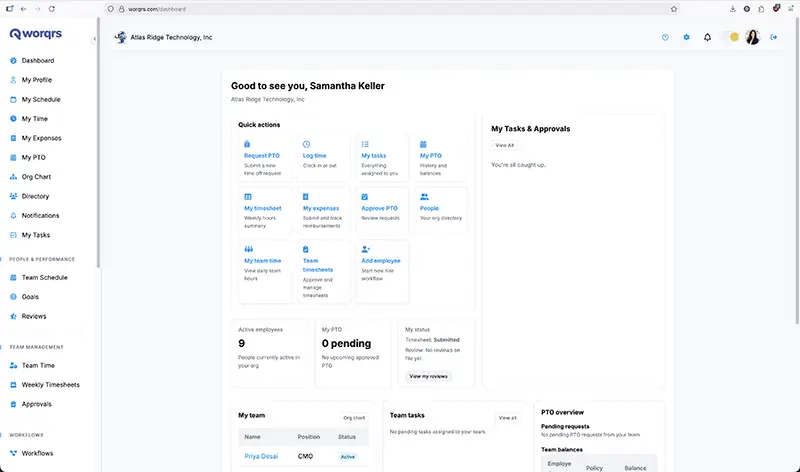
Task: Open the My tasks quick action
Action: pyautogui.click(x=382, y=158)
